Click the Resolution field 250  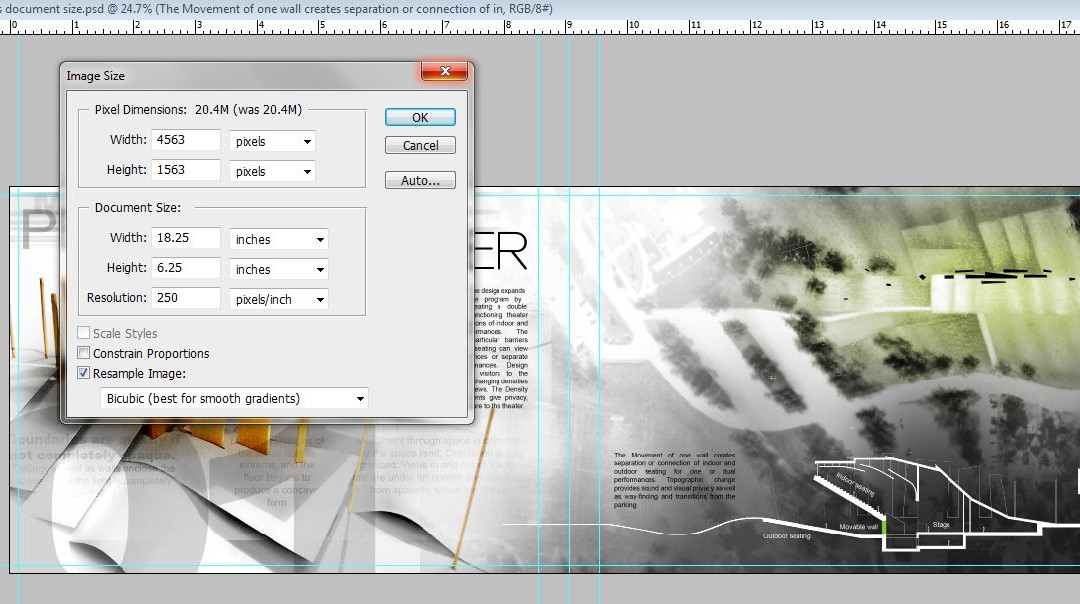186,298
